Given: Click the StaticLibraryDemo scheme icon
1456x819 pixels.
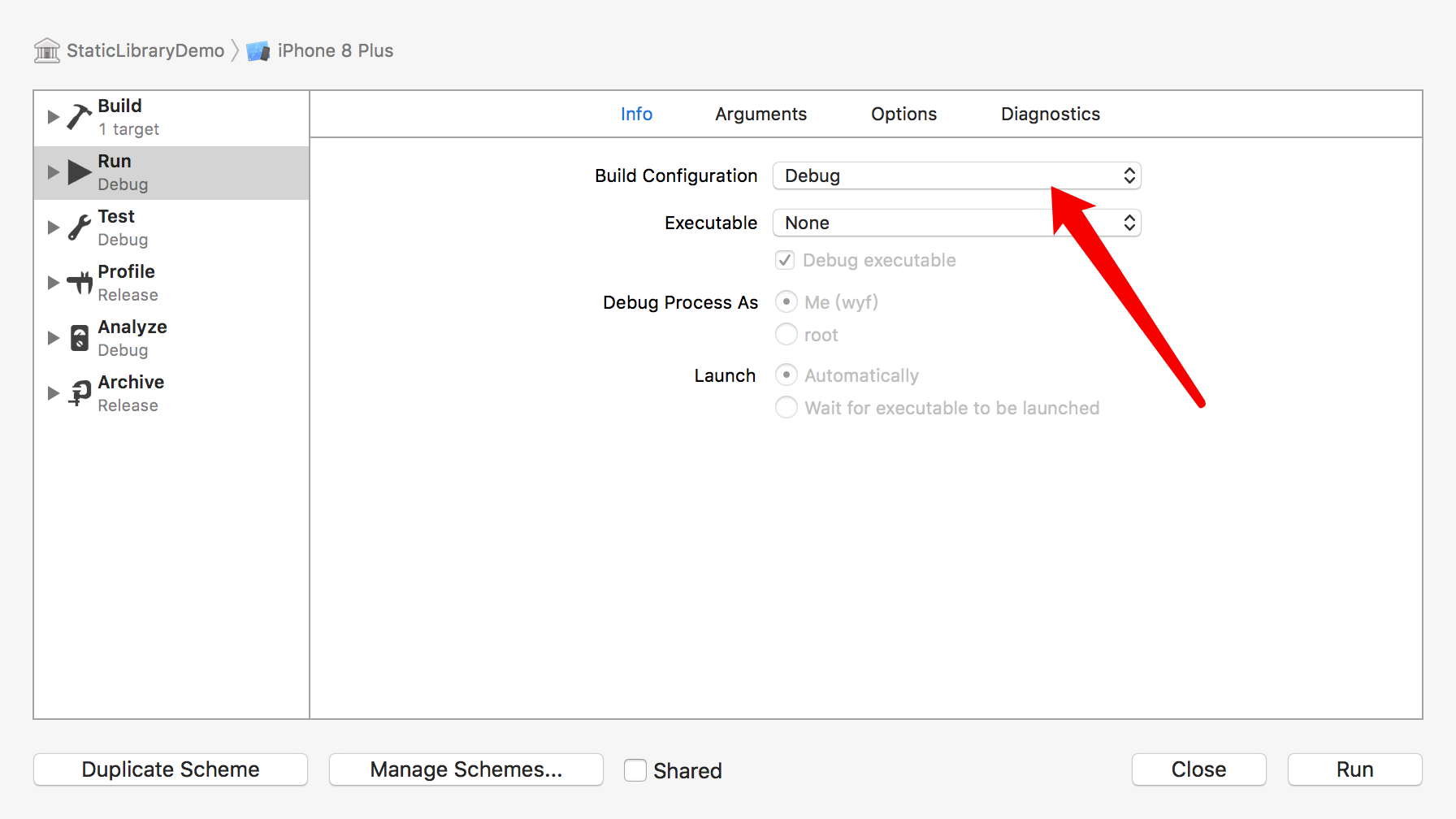Looking at the screenshot, I should point(47,50).
